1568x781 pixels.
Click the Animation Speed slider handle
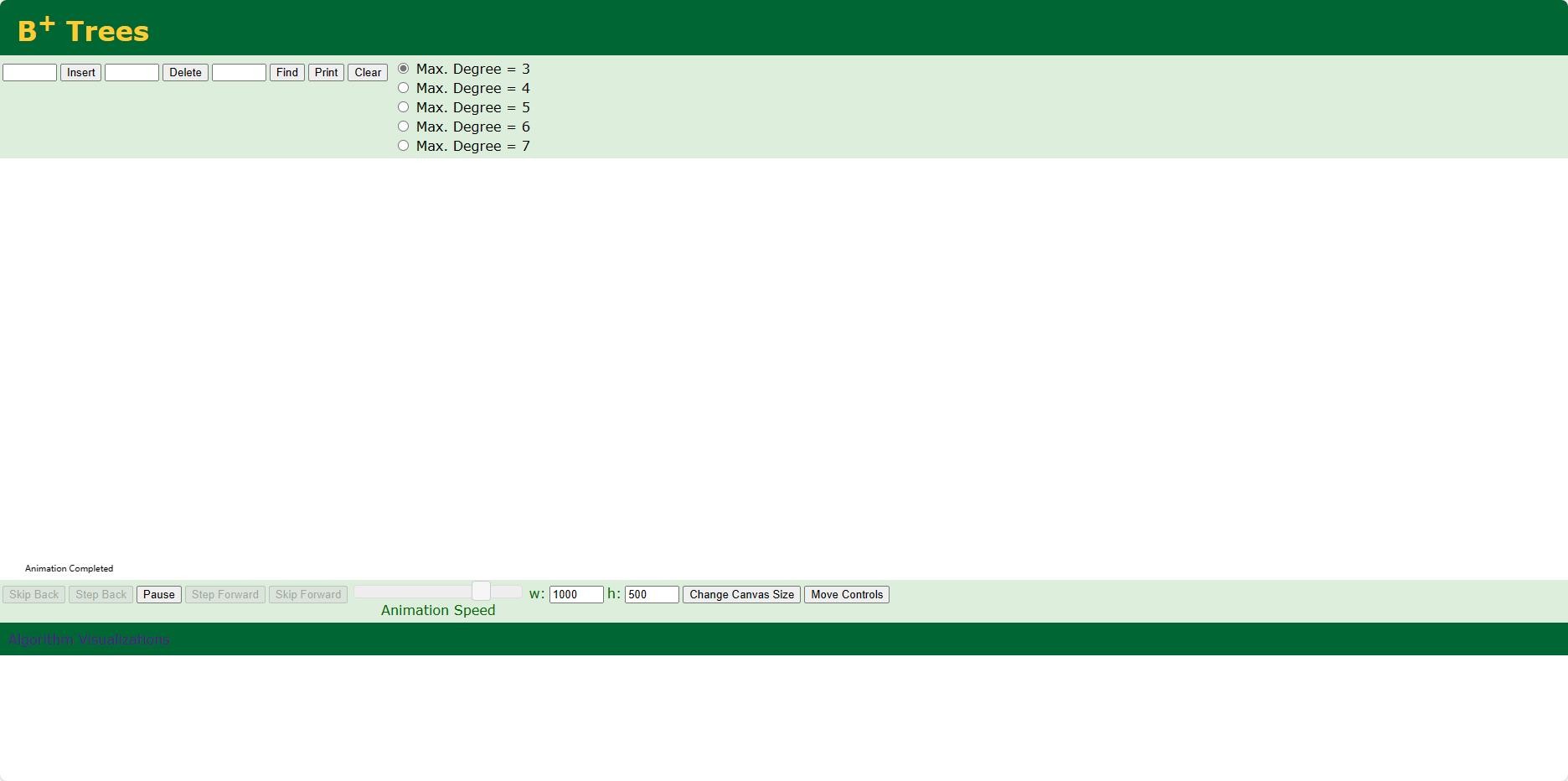tap(481, 592)
